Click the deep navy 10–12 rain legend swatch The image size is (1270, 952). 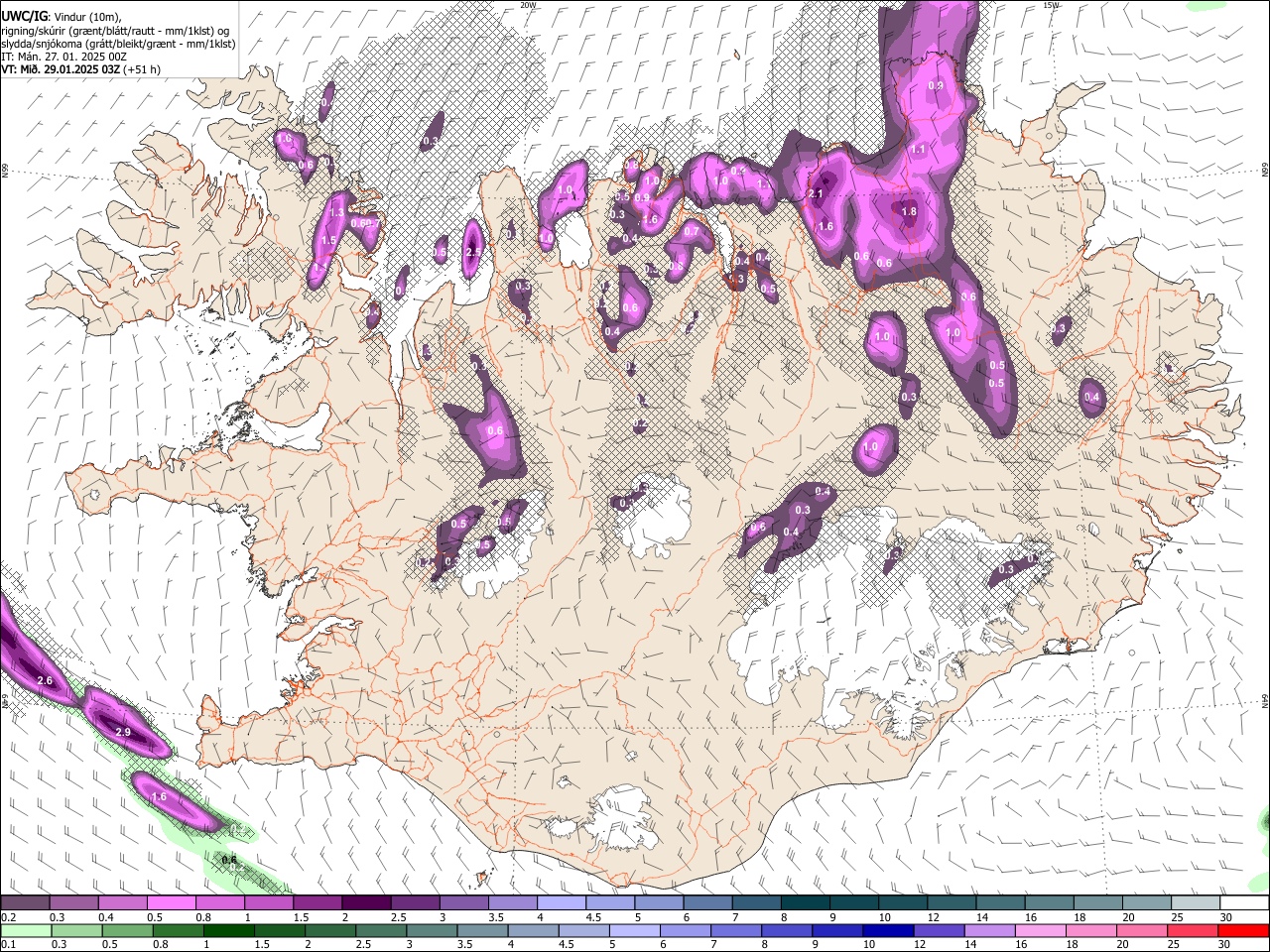[886, 930]
